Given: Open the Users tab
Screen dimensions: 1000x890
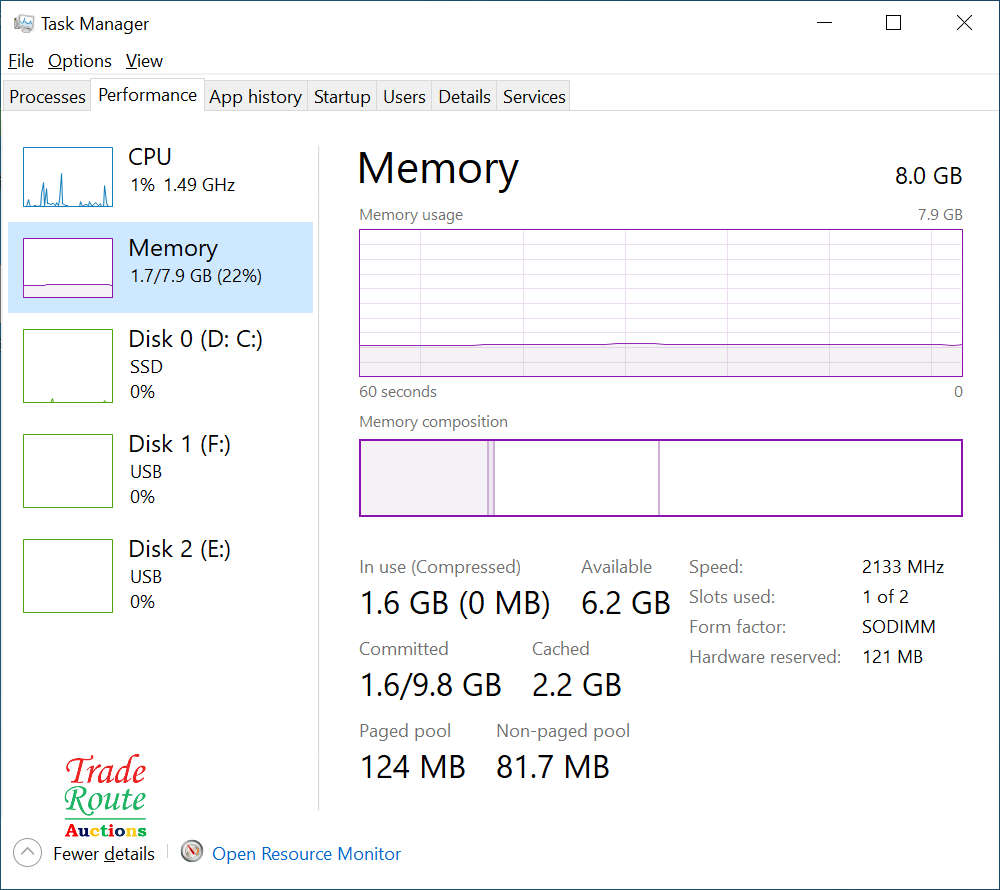Looking at the screenshot, I should point(404,96).
